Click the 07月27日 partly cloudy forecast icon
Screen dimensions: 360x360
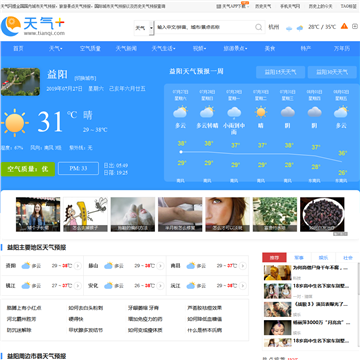[x=181, y=112]
